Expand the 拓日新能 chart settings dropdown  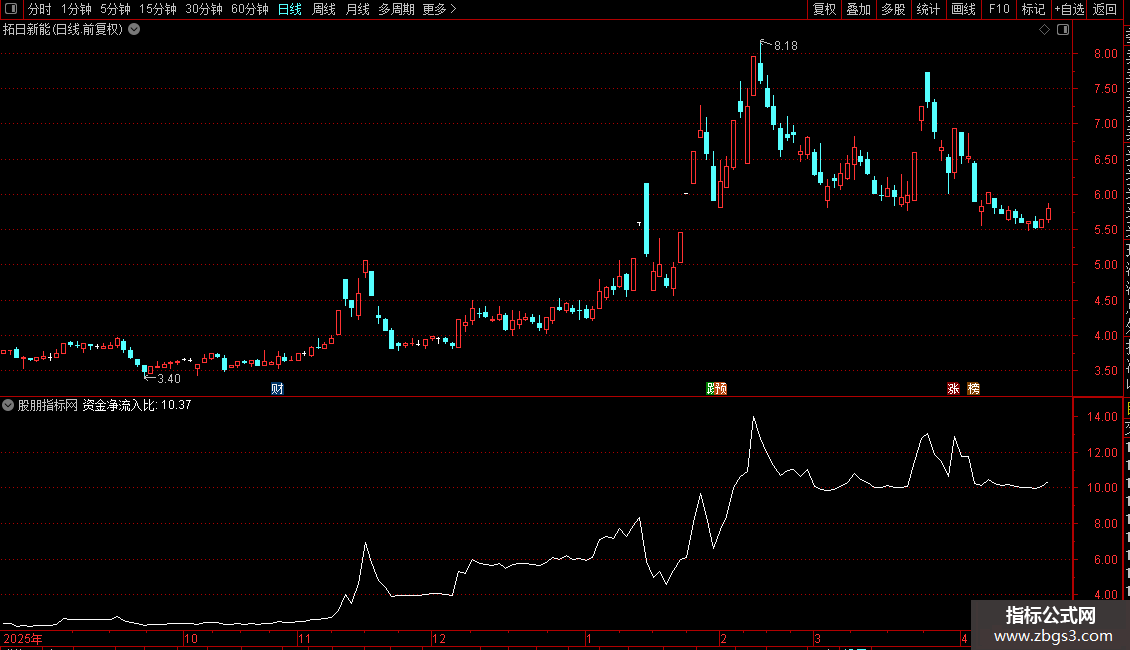click(134, 30)
